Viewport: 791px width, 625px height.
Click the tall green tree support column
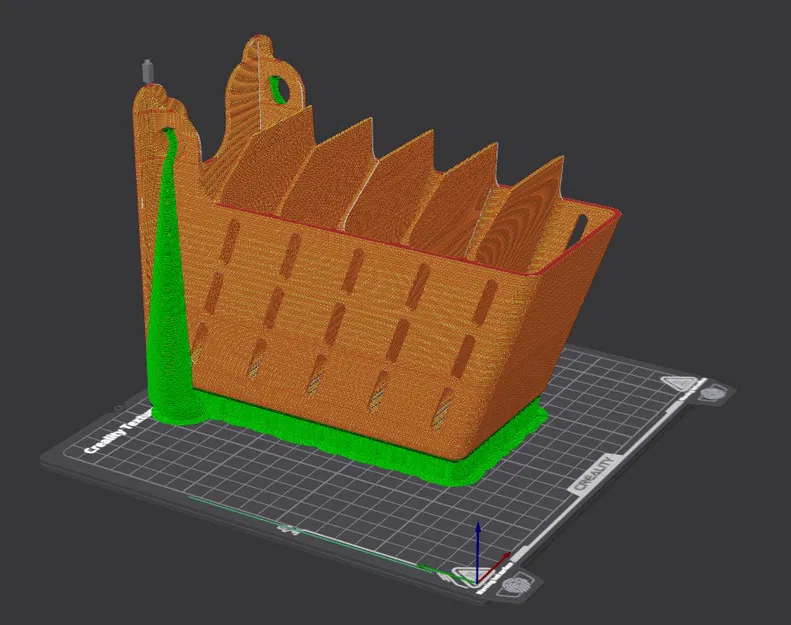pos(169,282)
